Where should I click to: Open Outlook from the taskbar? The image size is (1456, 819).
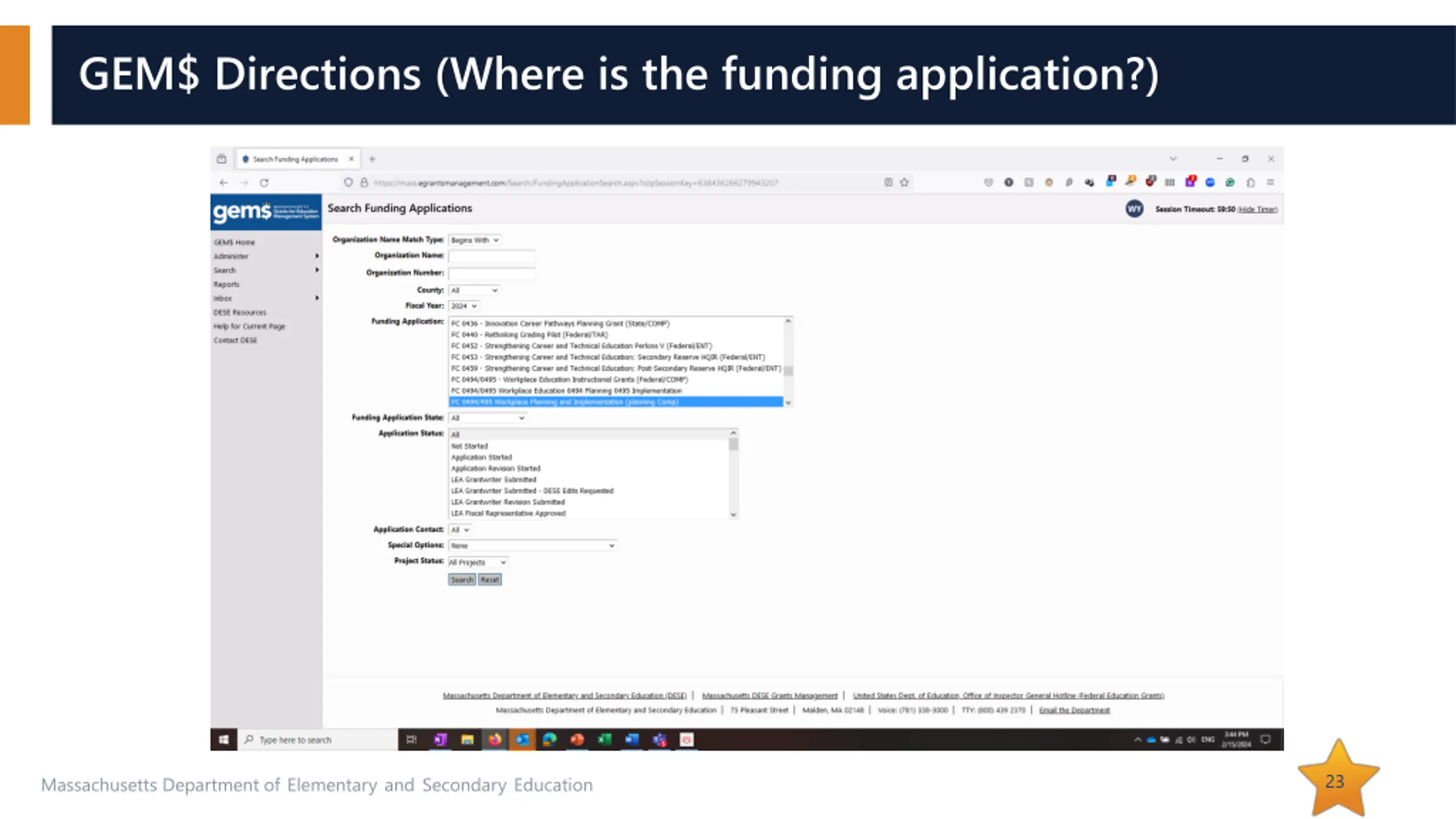point(522,739)
